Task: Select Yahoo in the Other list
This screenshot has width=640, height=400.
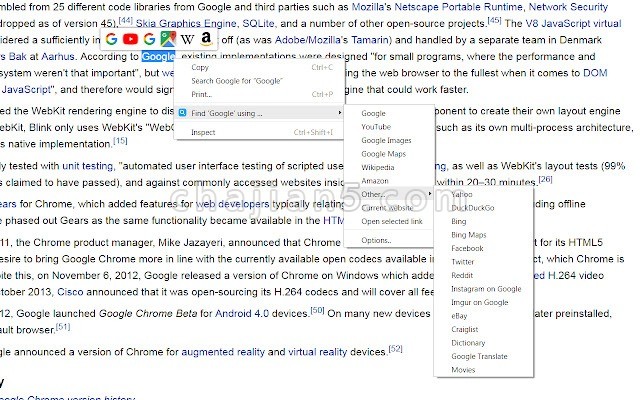Action: (484, 194)
